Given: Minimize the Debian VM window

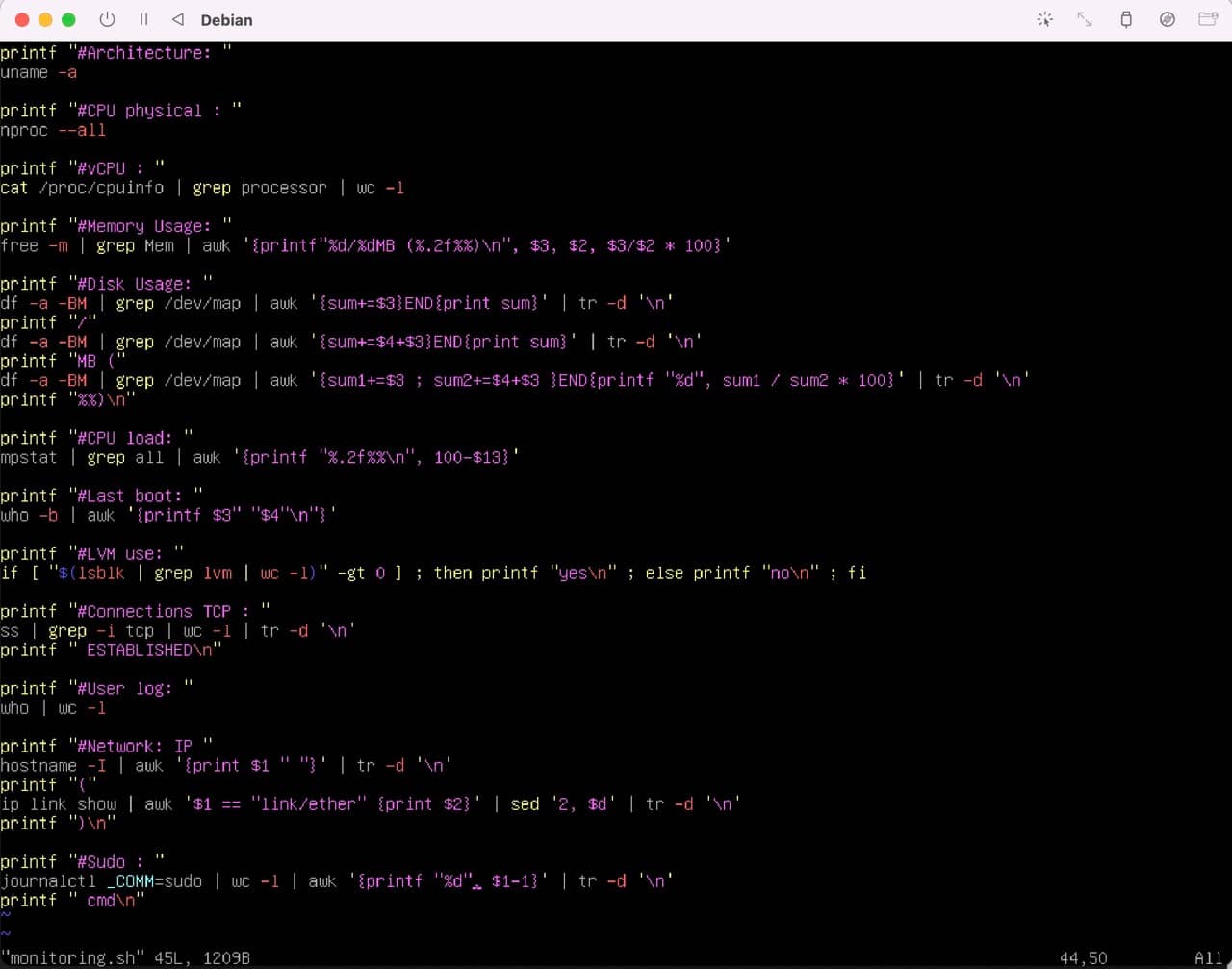Looking at the screenshot, I should [44, 19].
